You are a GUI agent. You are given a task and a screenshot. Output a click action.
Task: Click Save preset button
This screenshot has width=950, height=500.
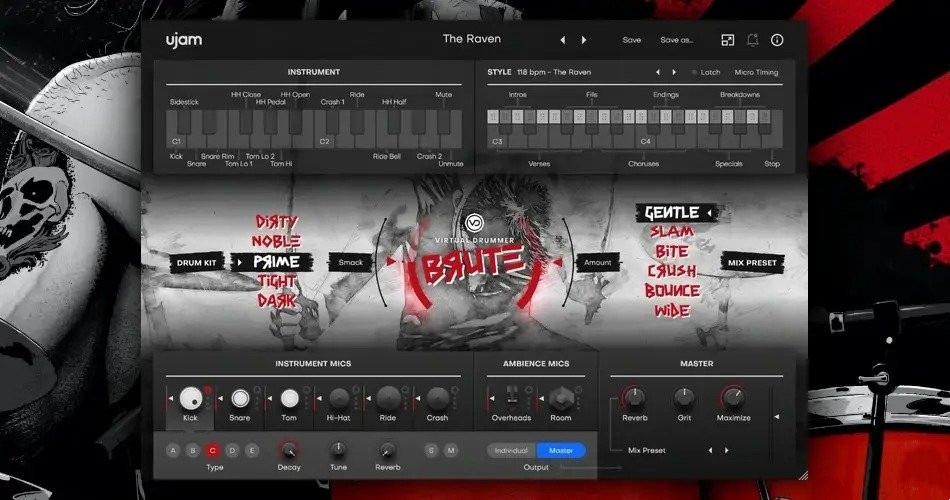[631, 40]
